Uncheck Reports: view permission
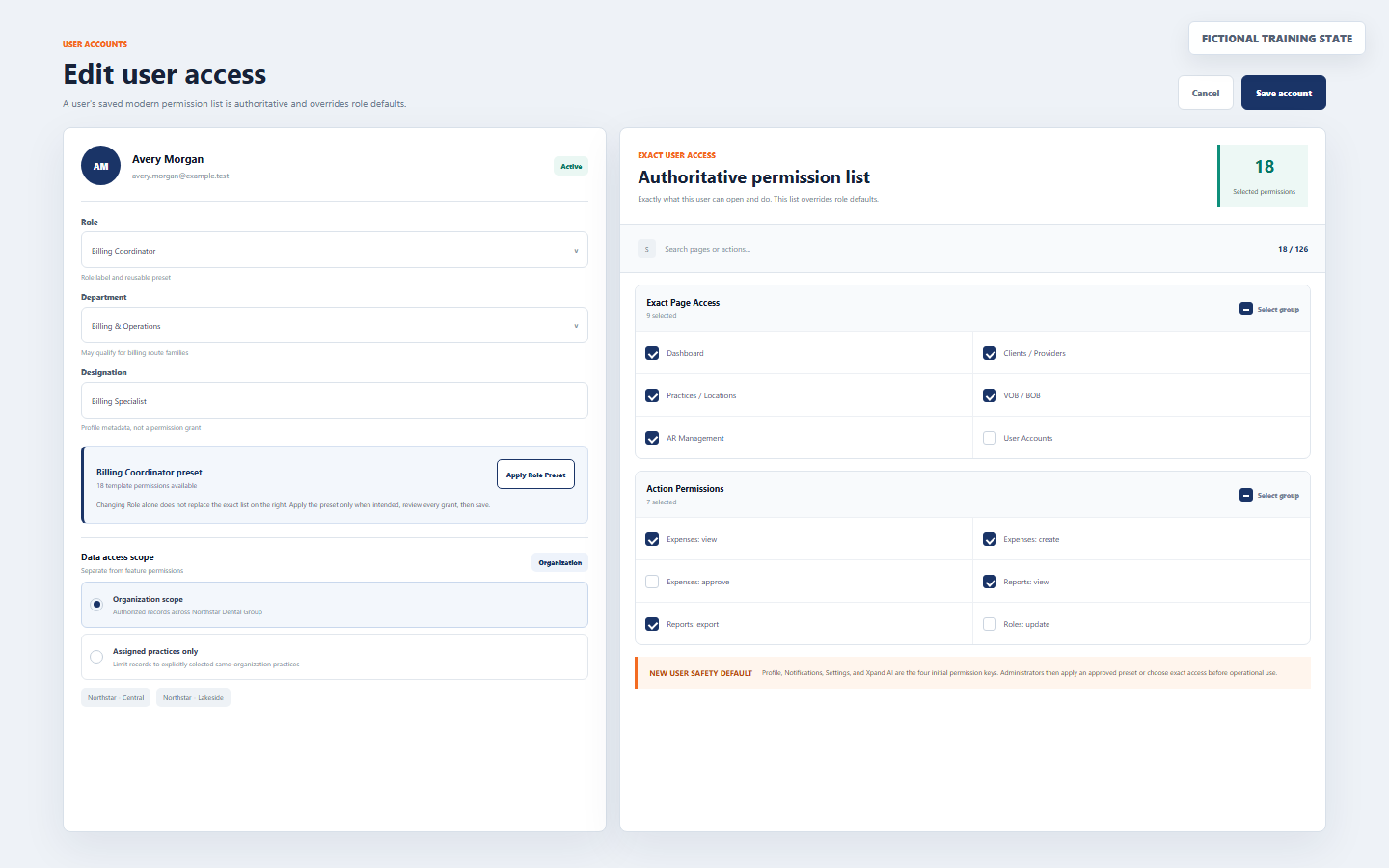The height and width of the screenshot is (868, 1389). pyautogui.click(x=990, y=582)
